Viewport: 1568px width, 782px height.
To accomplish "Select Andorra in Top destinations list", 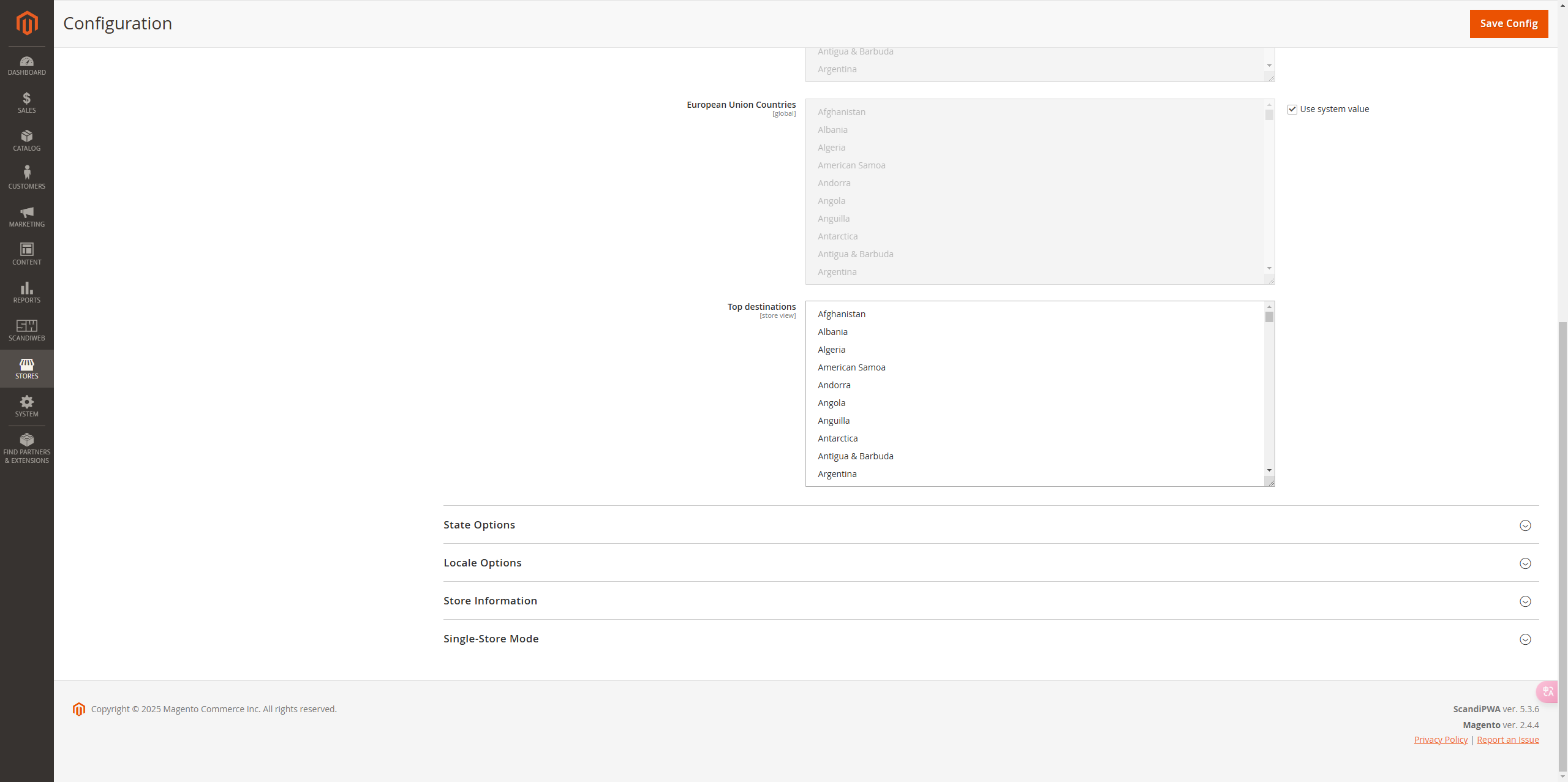I will [834, 385].
